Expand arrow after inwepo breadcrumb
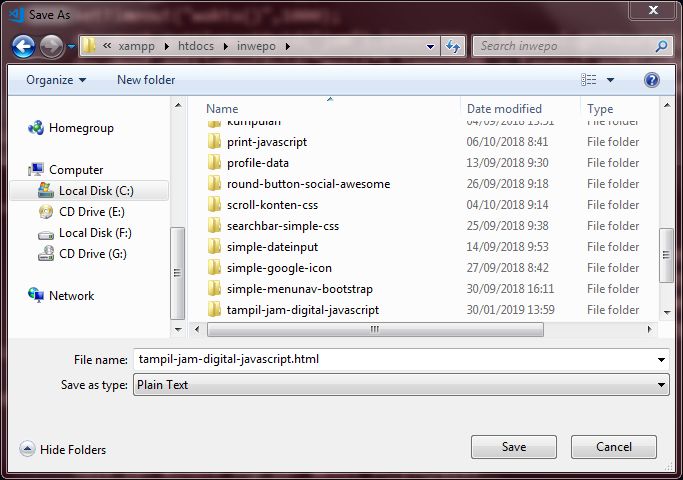Image resolution: width=683 pixels, height=480 pixels. (287, 46)
